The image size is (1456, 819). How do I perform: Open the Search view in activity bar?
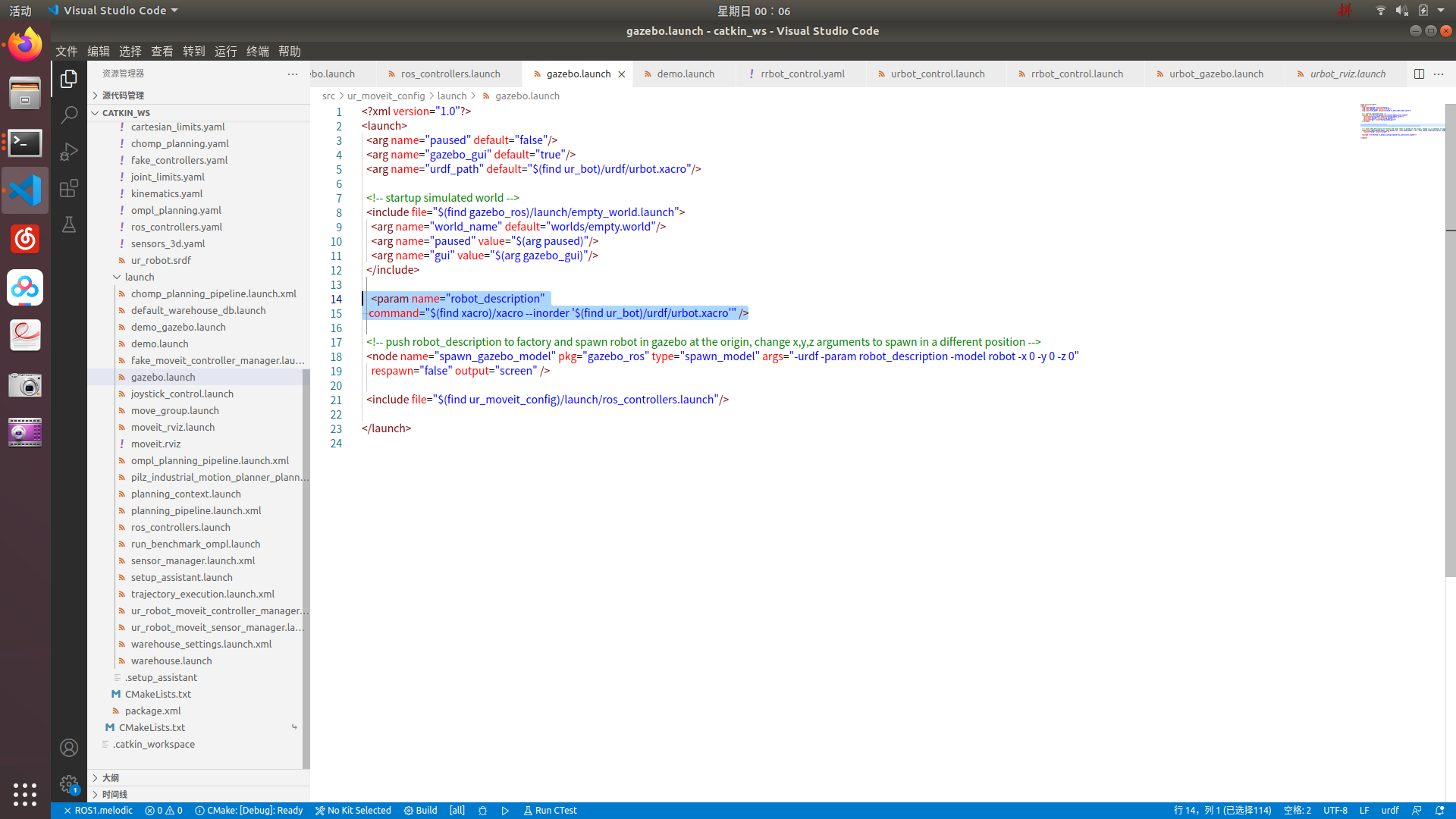pos(69,115)
